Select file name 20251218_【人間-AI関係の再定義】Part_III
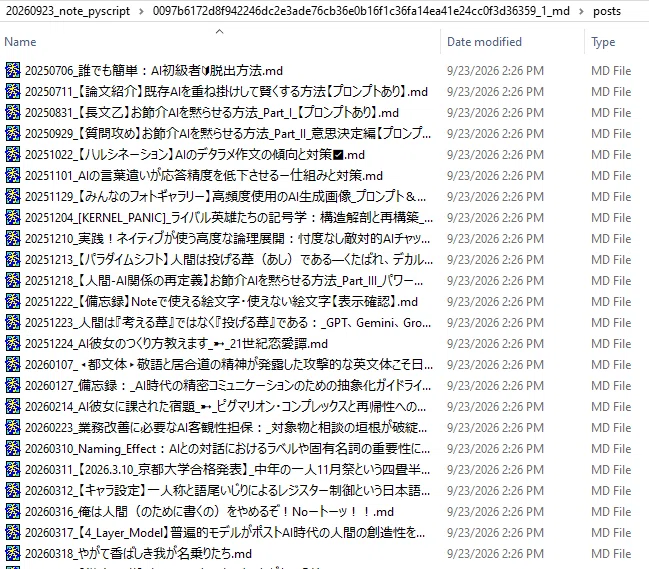 224,281
